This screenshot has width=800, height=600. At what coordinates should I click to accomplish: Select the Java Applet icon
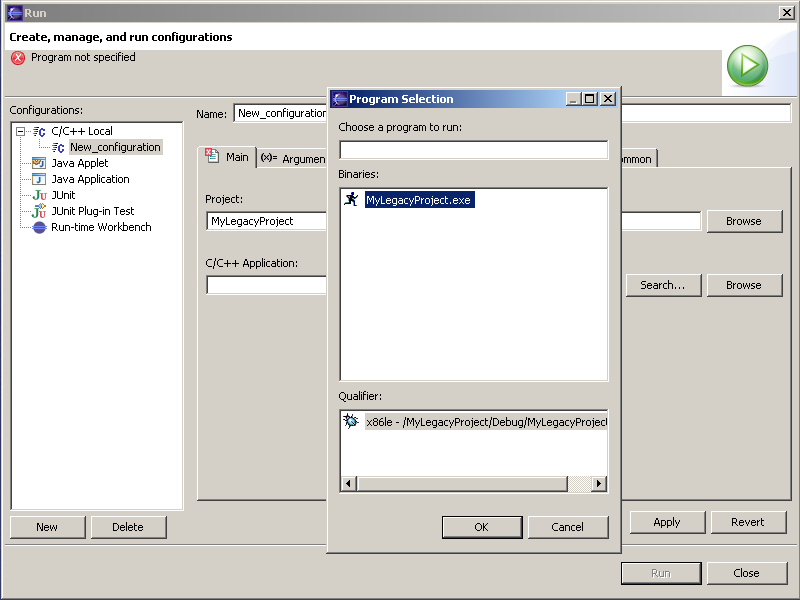(x=39, y=163)
